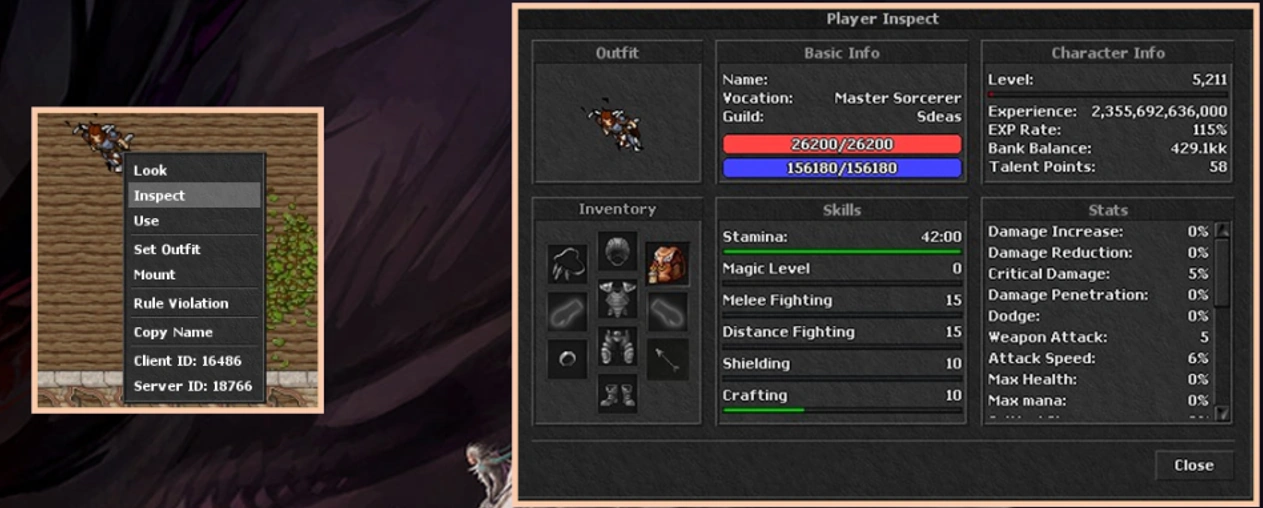Click the right hand shield slot
The height and width of the screenshot is (508, 1263).
666,312
